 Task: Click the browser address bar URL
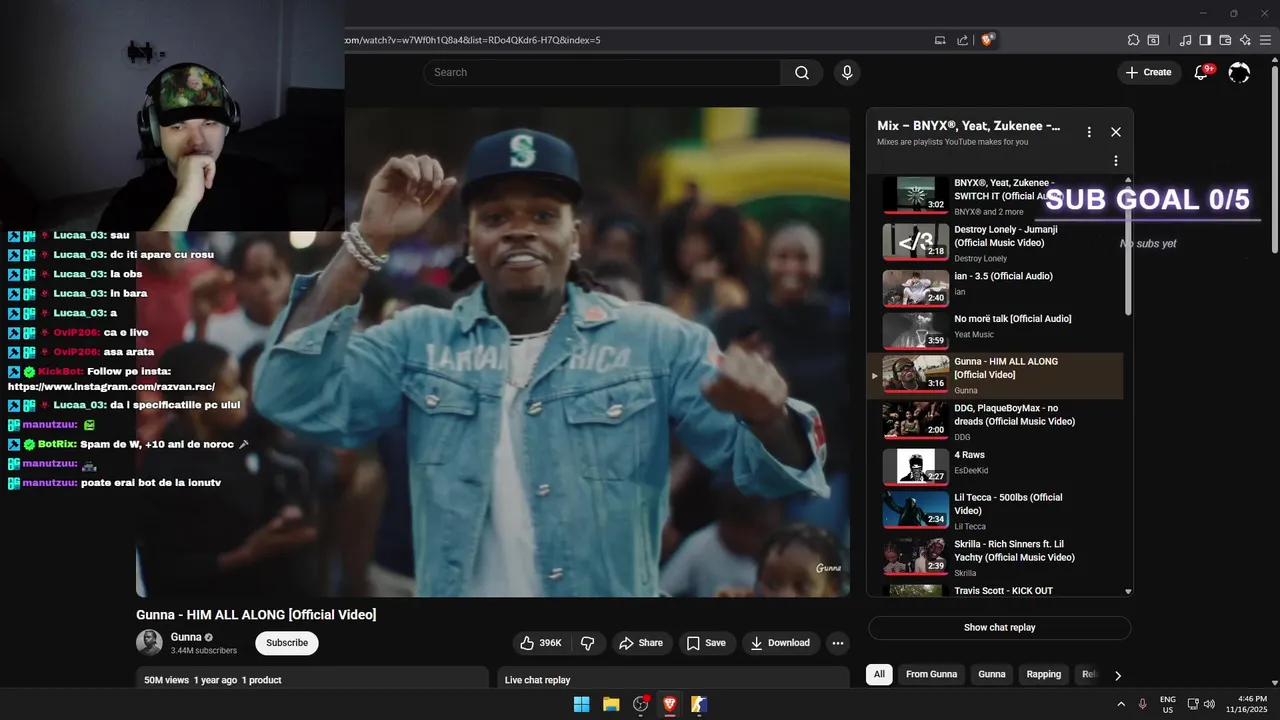tap(471, 40)
